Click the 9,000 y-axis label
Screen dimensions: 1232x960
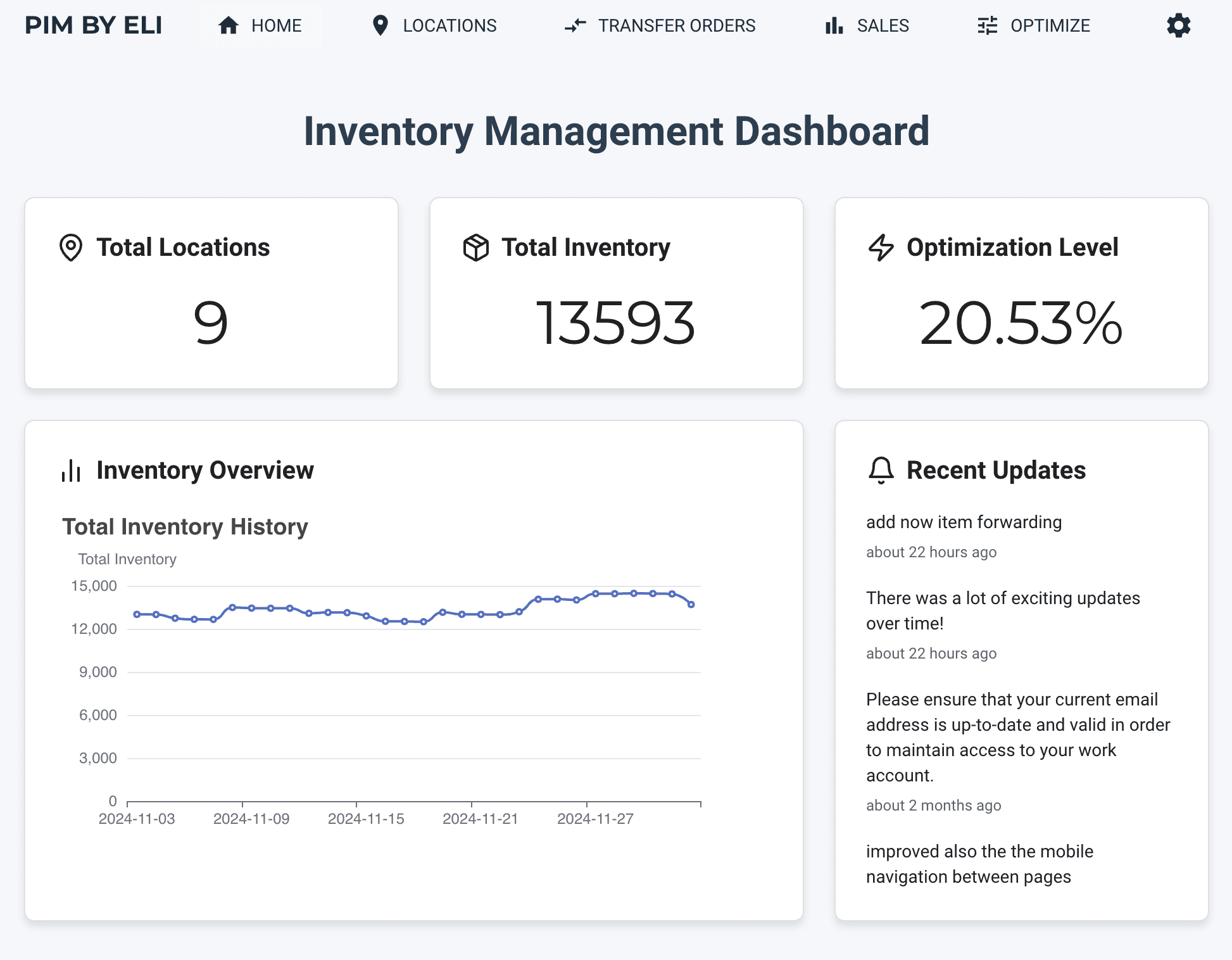97,673
